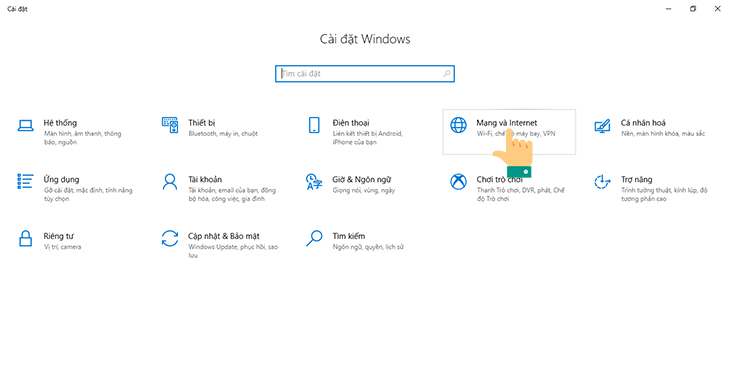
Task: Click the Ứng dụng list icon
Action: (26, 182)
